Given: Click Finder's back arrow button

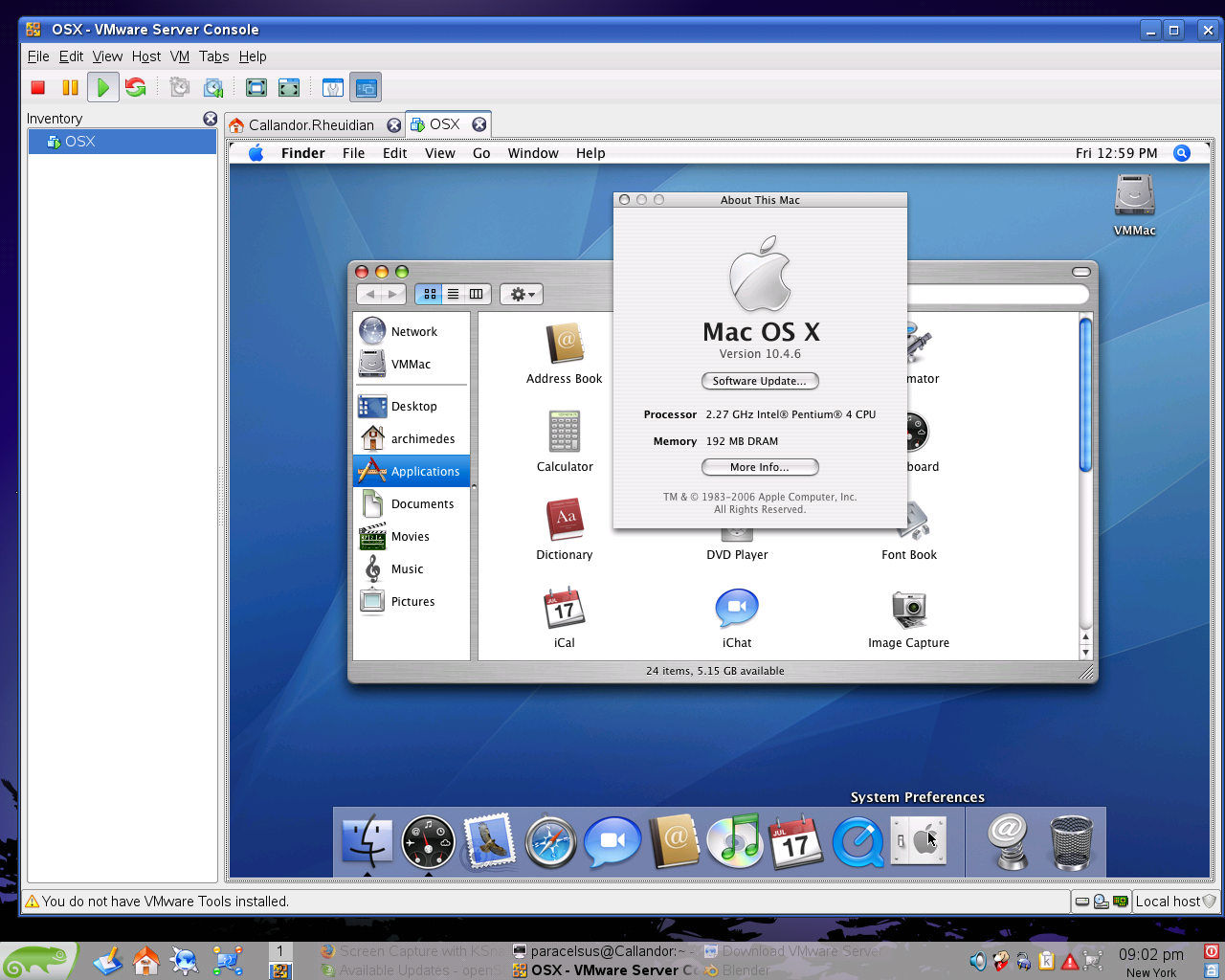Looking at the screenshot, I should coord(369,294).
